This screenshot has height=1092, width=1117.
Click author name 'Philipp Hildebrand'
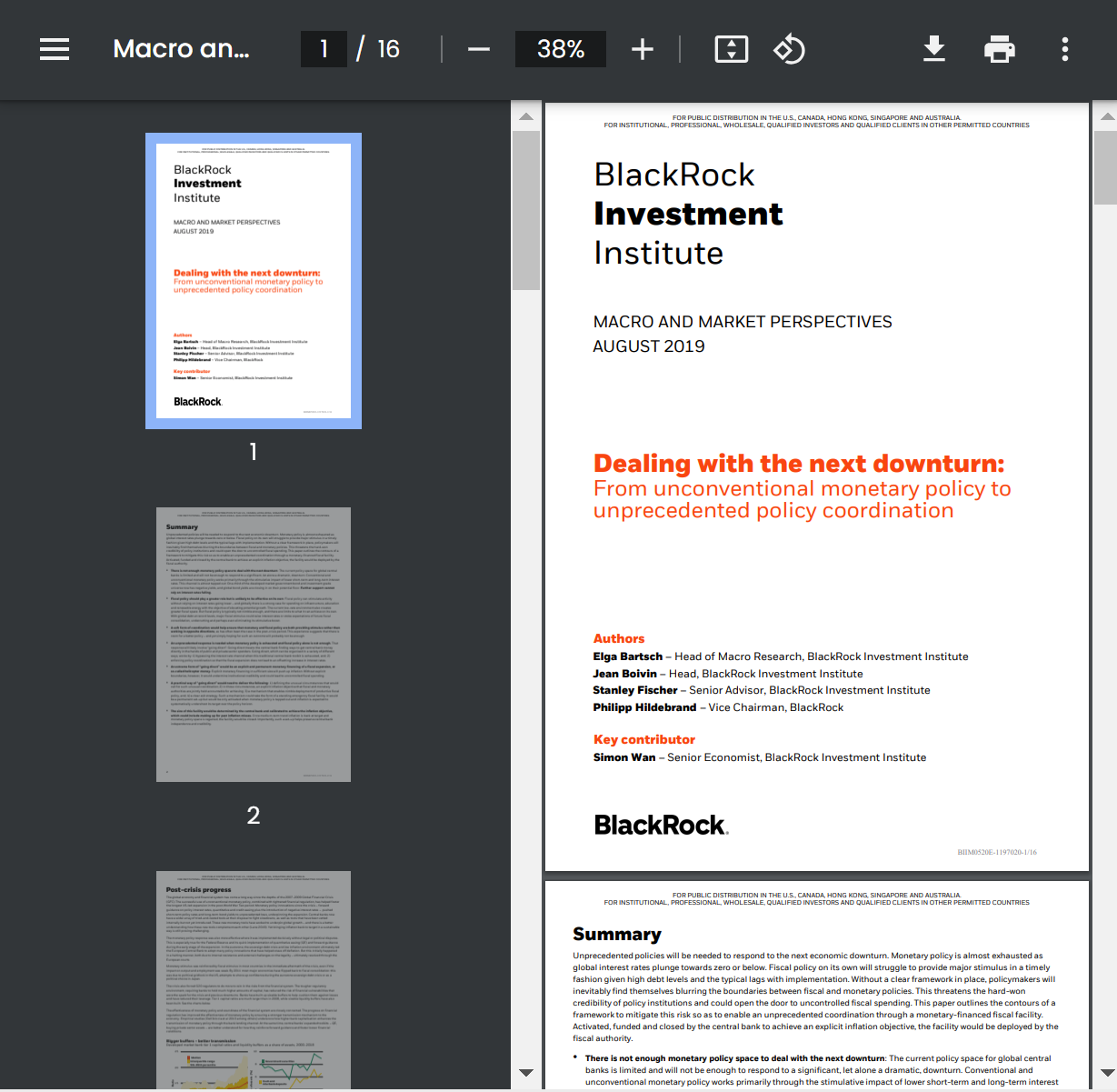[645, 707]
